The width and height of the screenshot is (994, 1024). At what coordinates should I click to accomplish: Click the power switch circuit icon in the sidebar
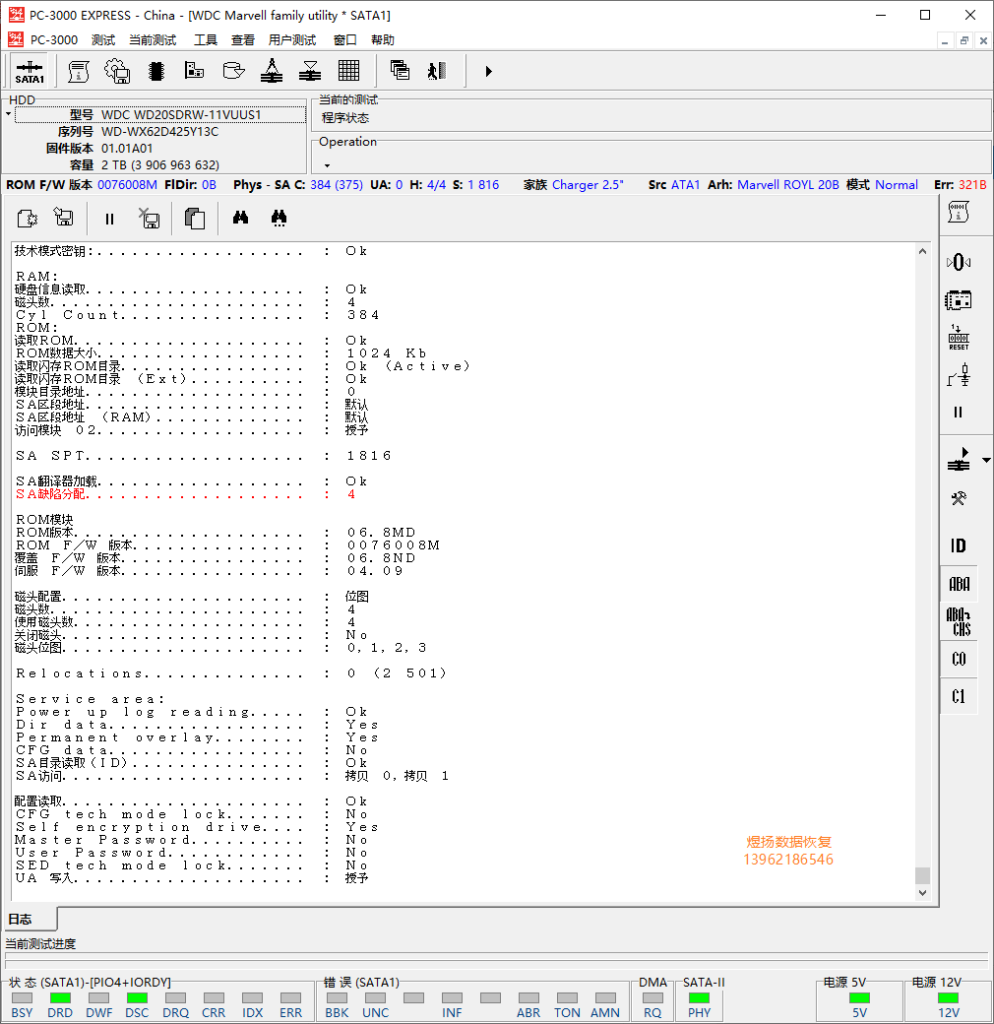(959, 376)
